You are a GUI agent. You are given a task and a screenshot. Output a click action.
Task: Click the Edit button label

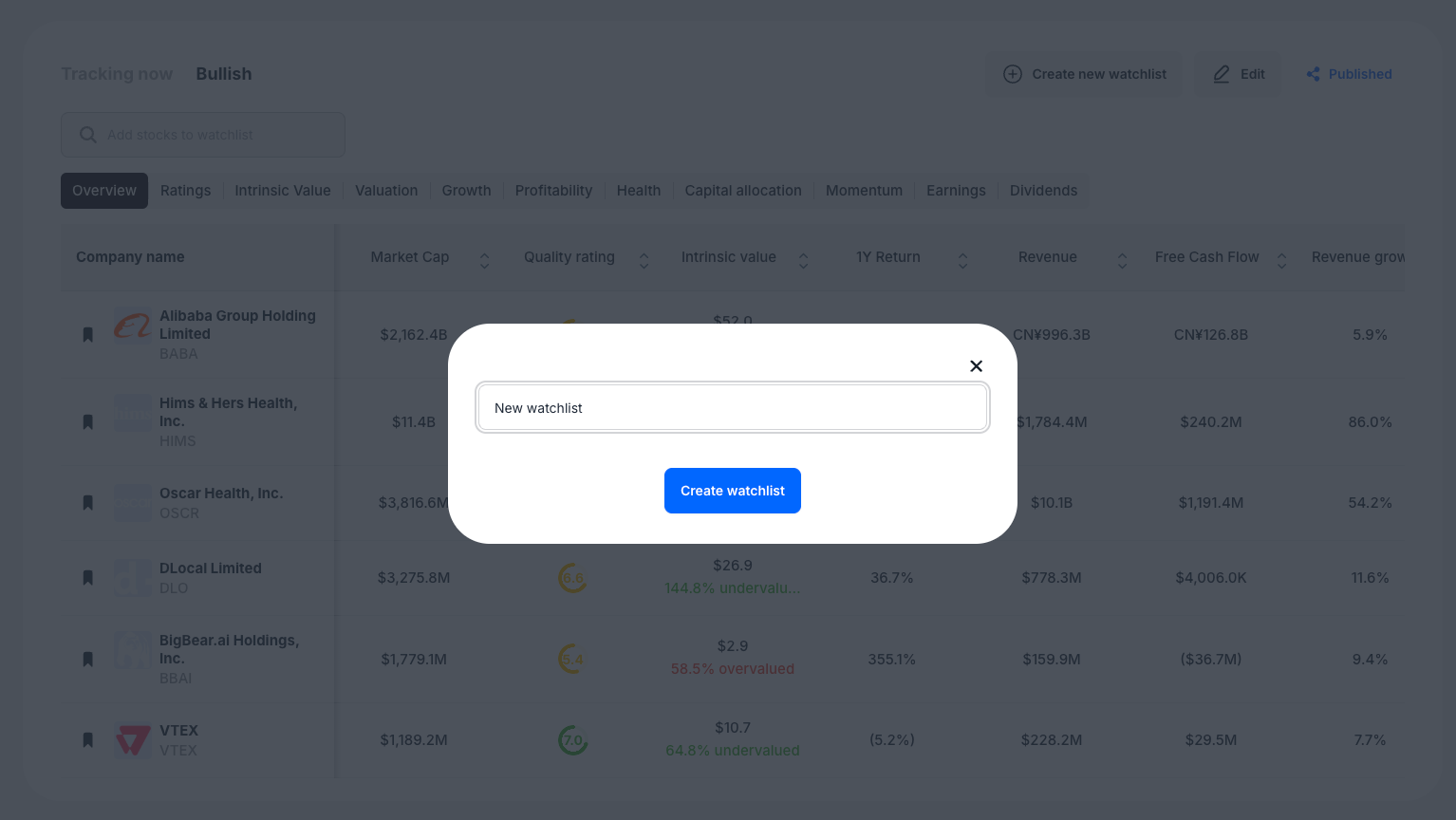(1253, 74)
